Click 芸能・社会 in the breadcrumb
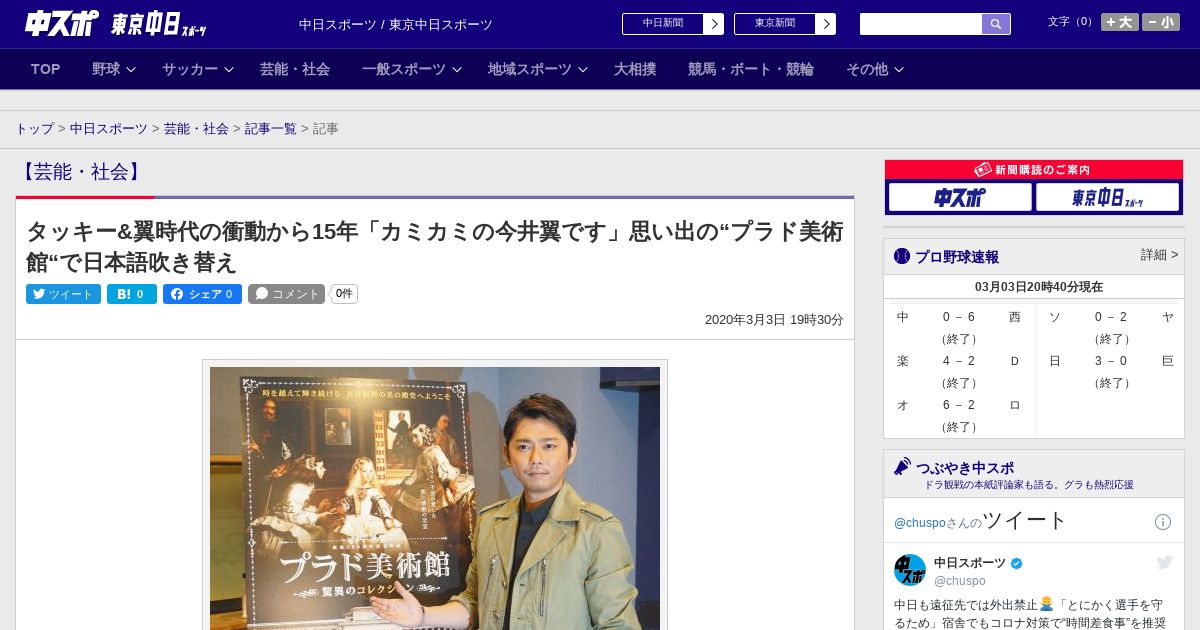This screenshot has height=630, width=1200. (197, 129)
